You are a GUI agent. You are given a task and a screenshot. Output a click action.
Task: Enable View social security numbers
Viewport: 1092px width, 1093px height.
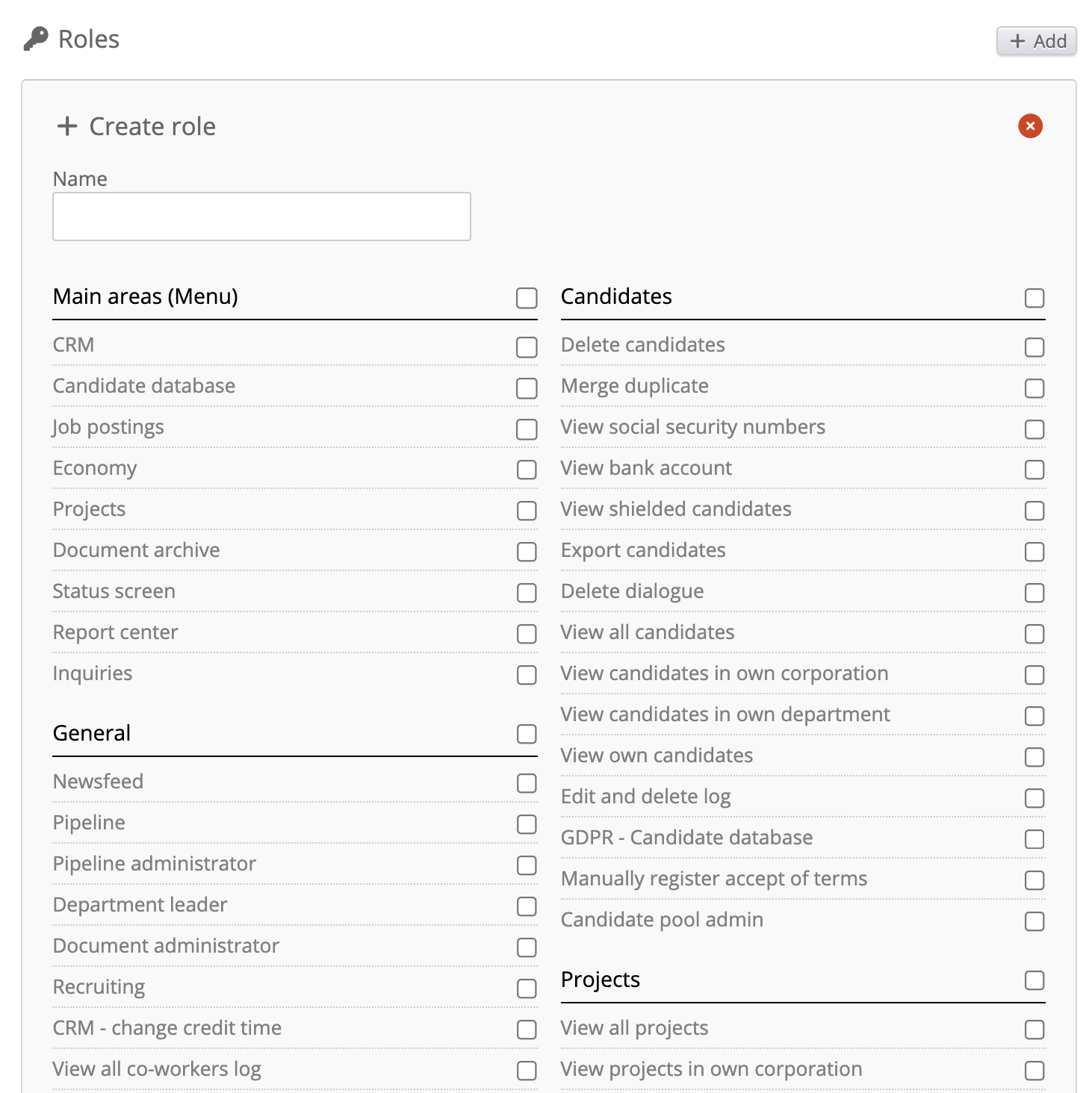pyautogui.click(x=1034, y=429)
